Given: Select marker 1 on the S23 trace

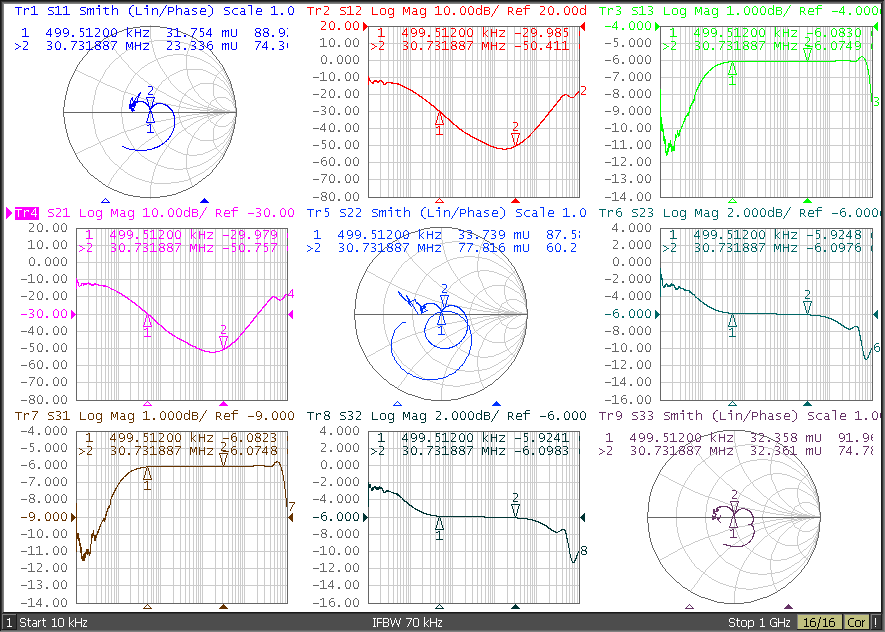Looking at the screenshot, I should pyautogui.click(x=732, y=321).
